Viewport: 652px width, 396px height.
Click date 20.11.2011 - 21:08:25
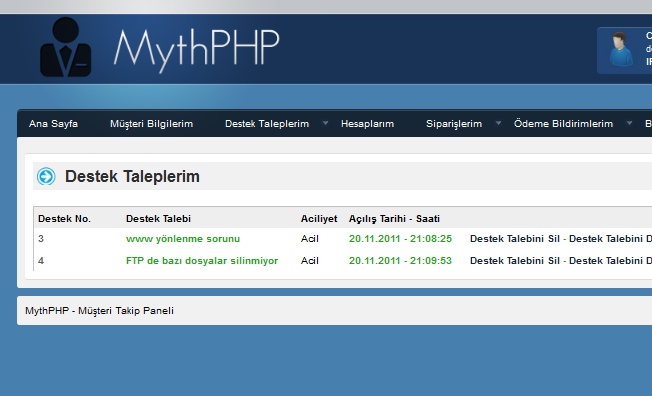(400, 239)
